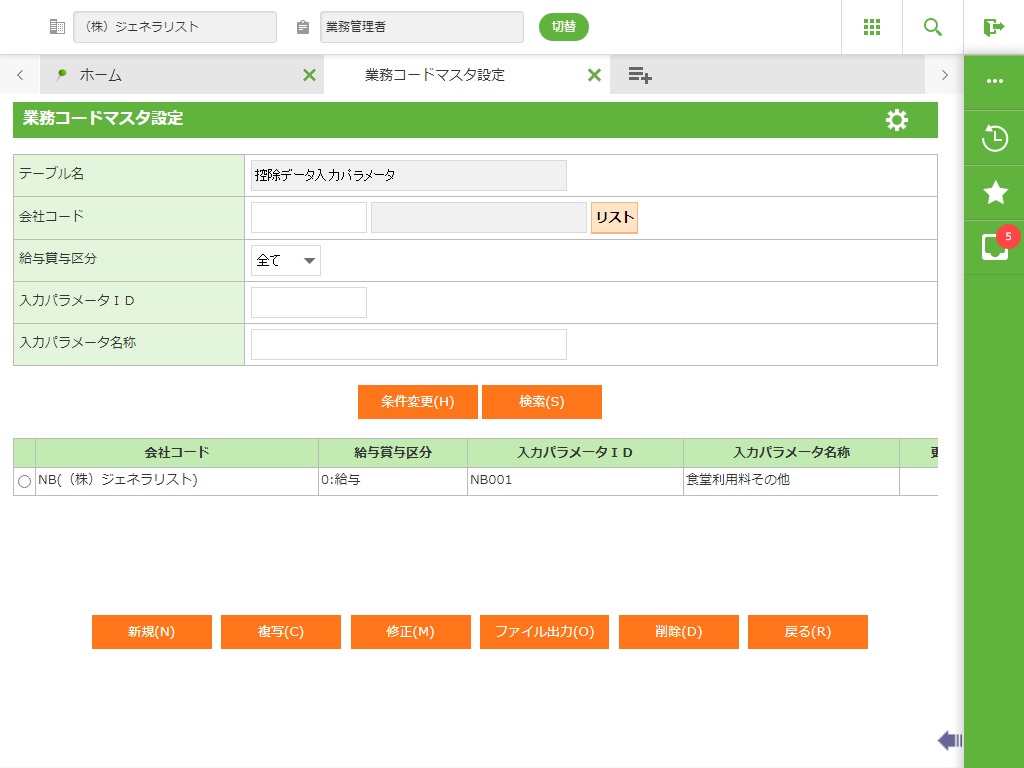Open favorites star icon in sidebar

click(994, 193)
